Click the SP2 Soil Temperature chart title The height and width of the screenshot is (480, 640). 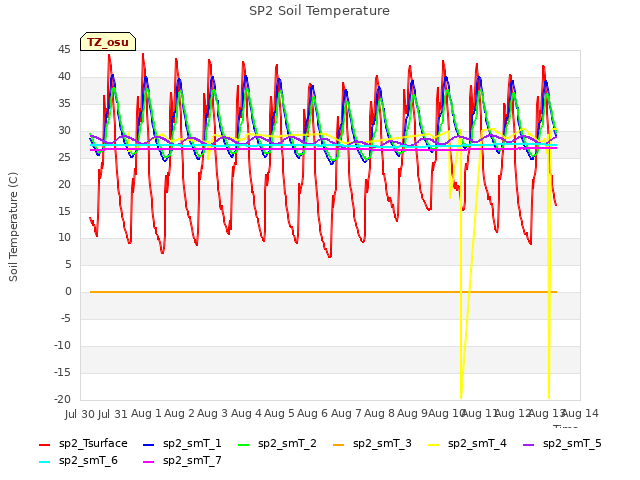(x=319, y=11)
